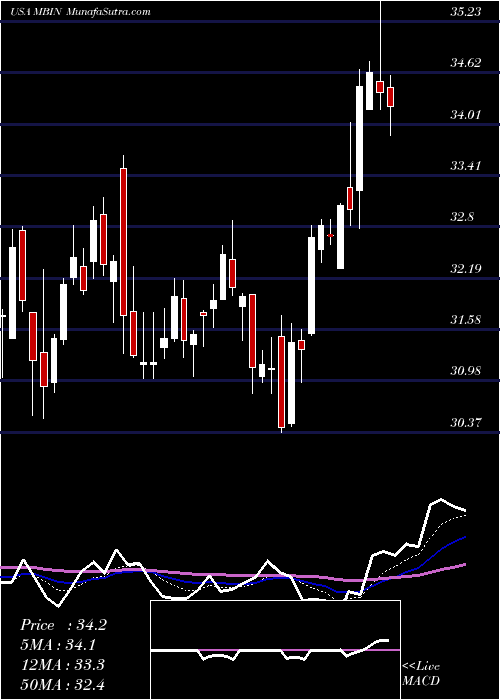Click the 12MA : 33.3 readout
This screenshot has width=500, height=700.
pos(62,665)
